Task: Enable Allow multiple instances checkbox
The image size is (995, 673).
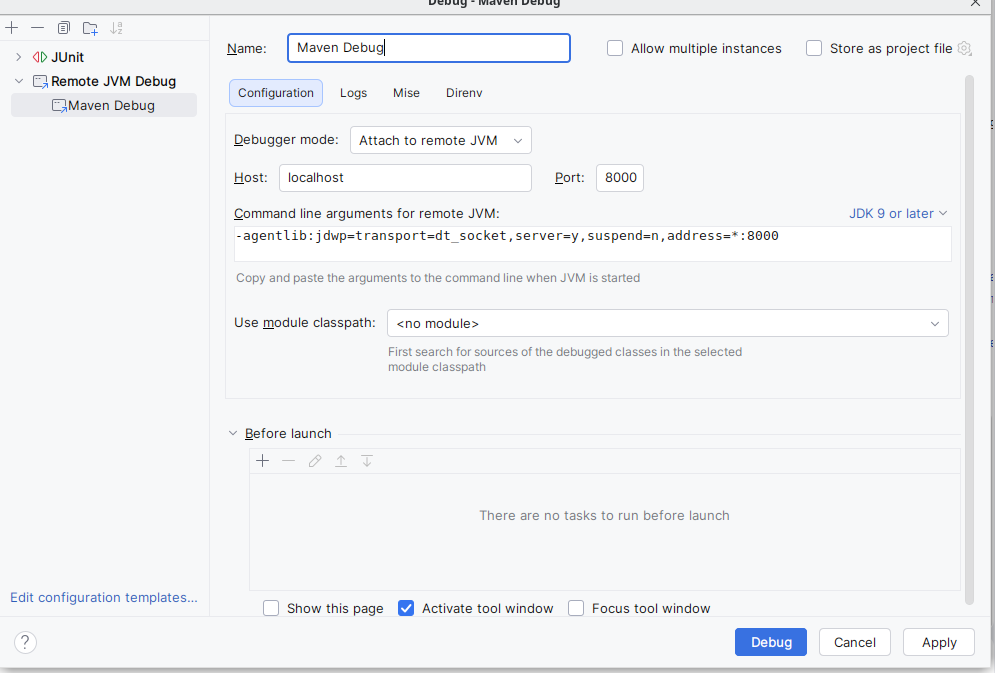Action: pyautogui.click(x=615, y=48)
